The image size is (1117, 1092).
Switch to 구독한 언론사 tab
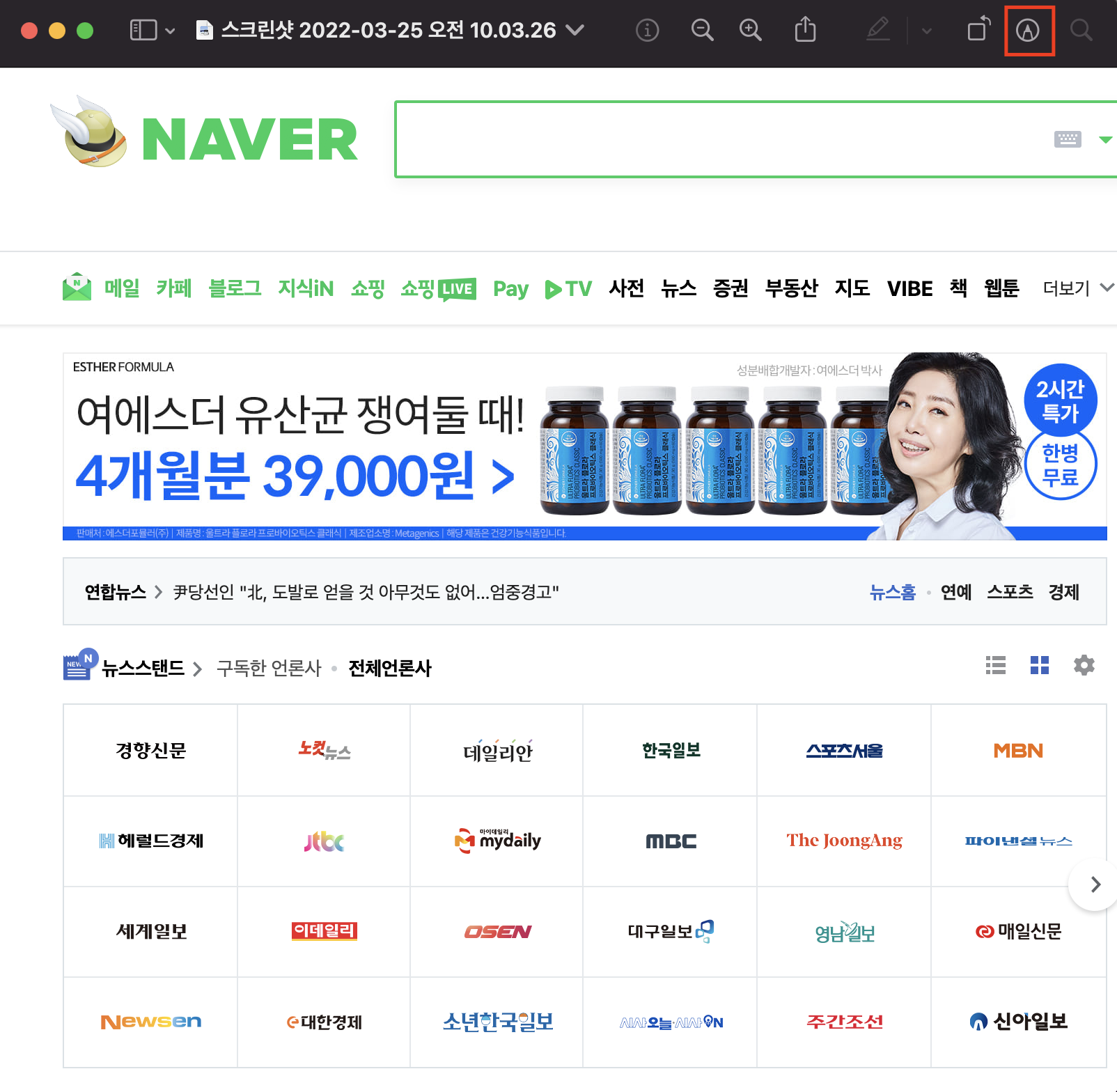[x=269, y=668]
